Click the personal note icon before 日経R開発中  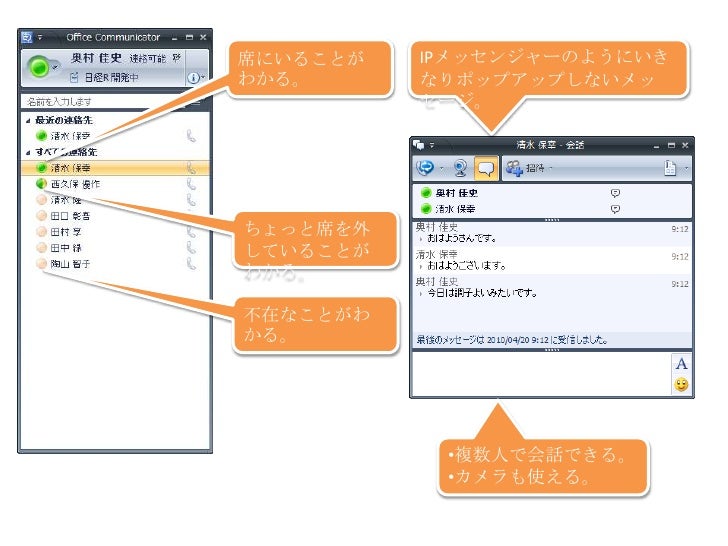click(x=74, y=78)
